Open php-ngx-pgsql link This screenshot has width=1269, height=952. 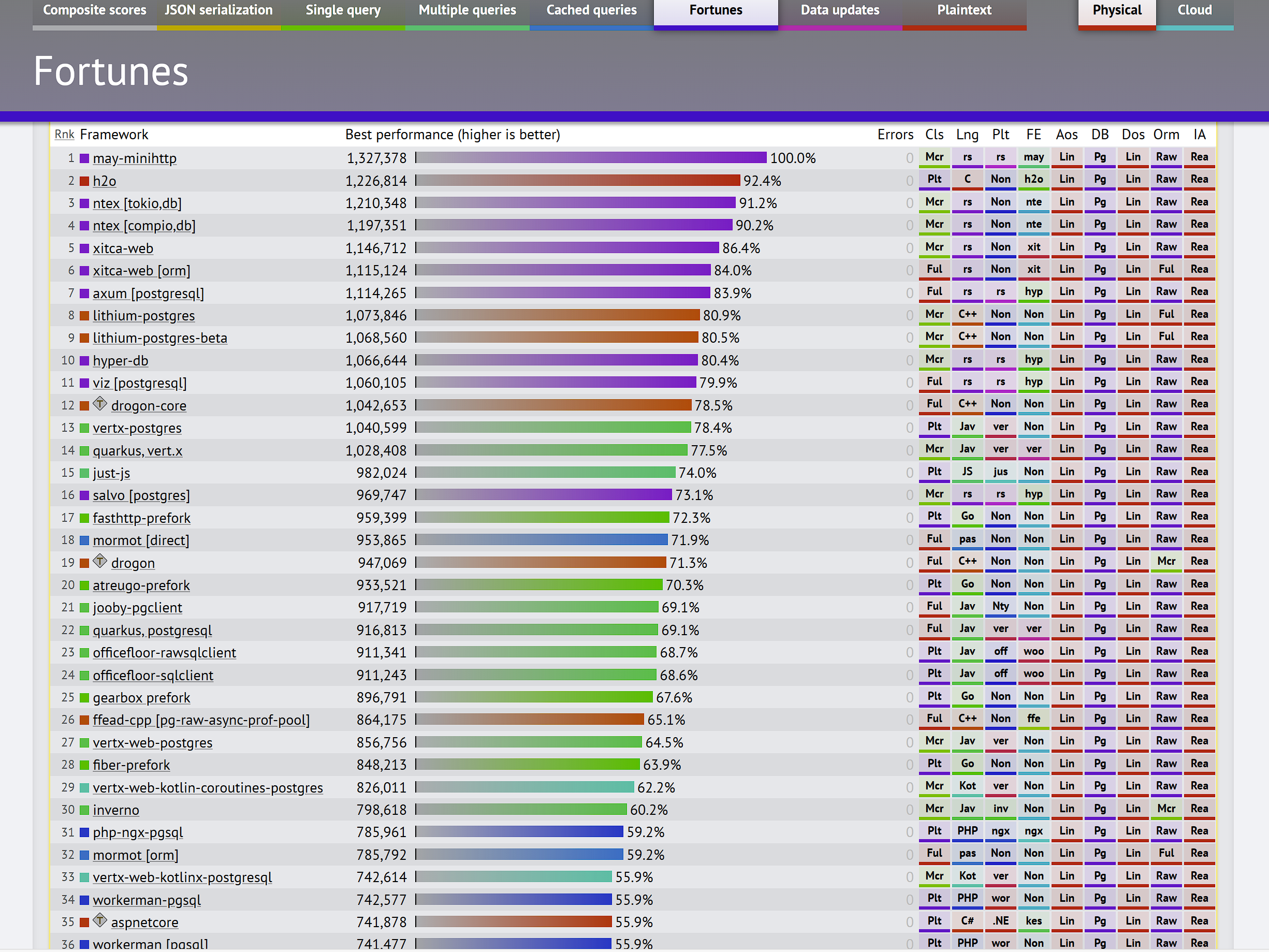(138, 833)
